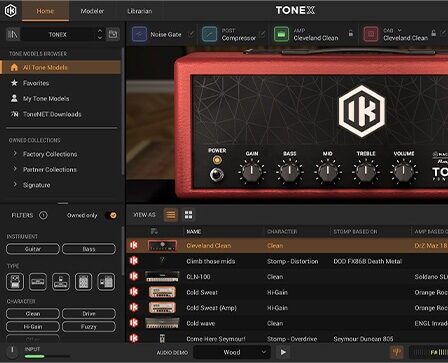Click the filters info icon
Image resolution: width=448 pixels, height=363 pixels.
[x=43, y=215]
